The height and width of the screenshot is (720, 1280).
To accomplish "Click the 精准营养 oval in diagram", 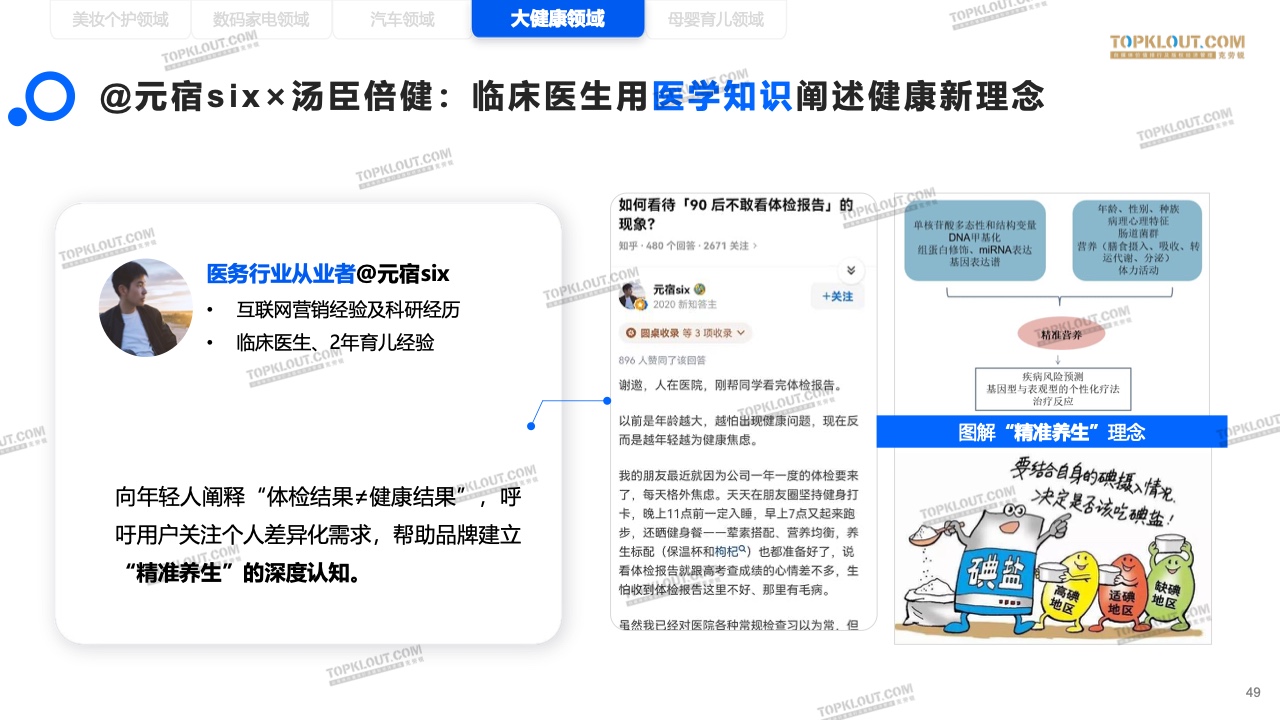I will [1060, 336].
